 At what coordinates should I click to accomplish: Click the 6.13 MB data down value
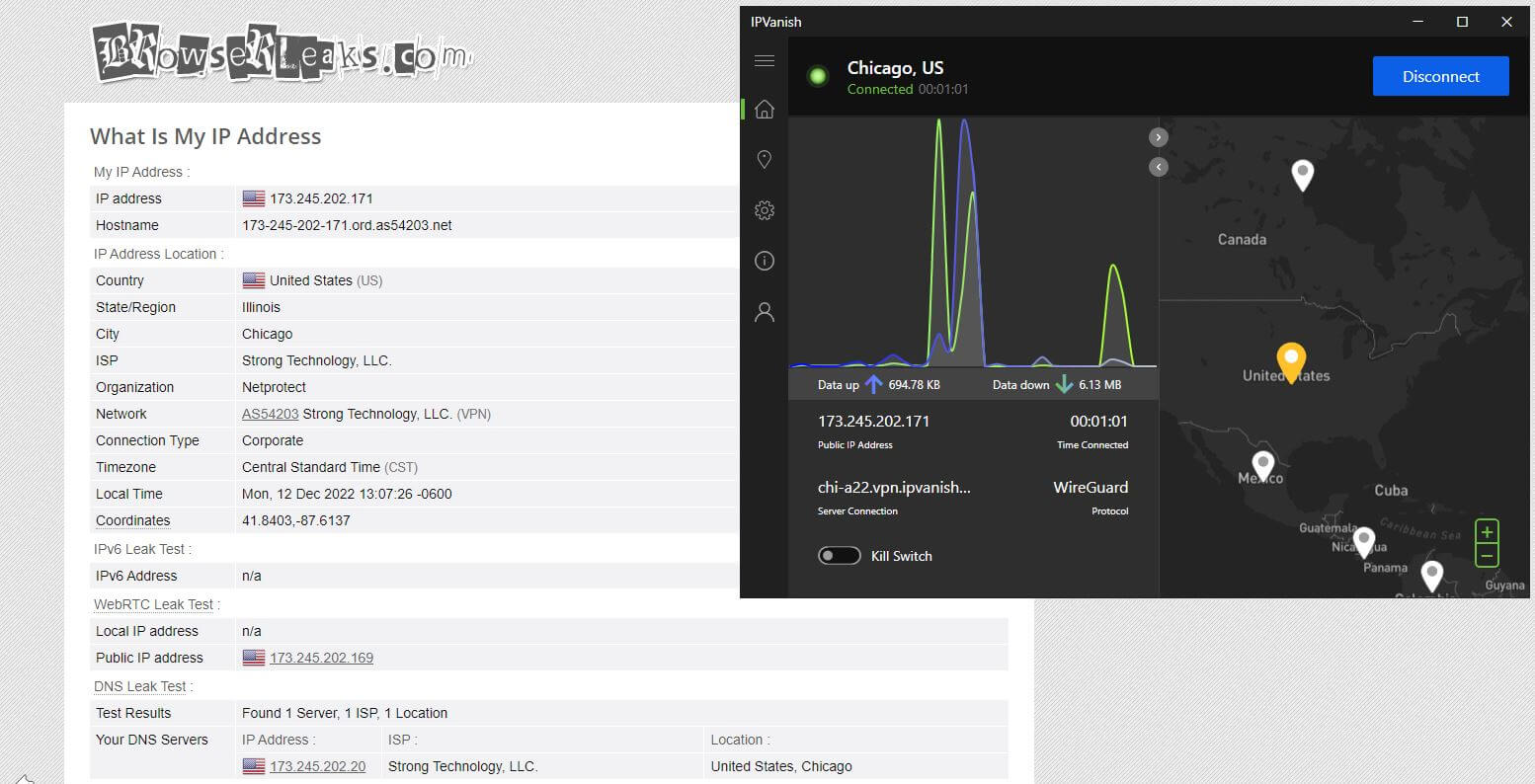click(1099, 384)
